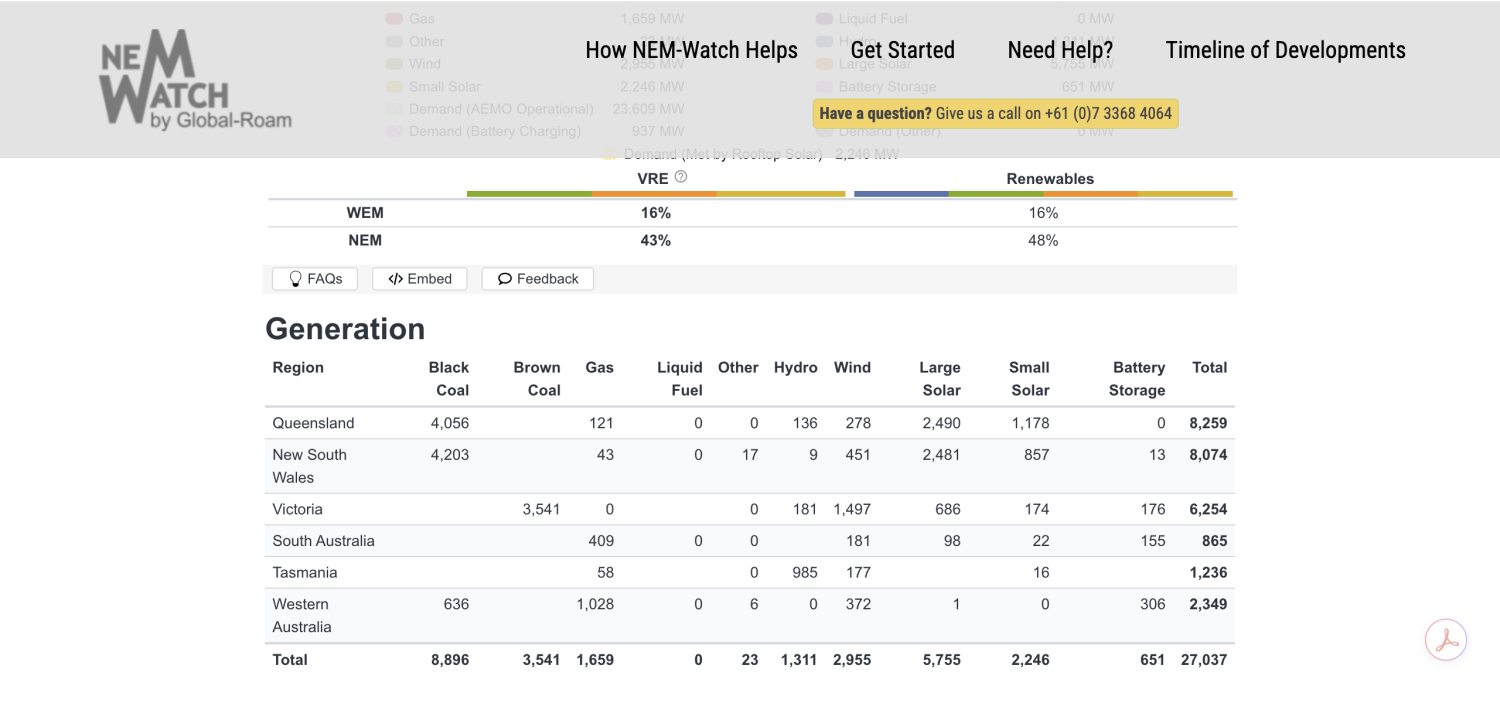Open How NEM-Watch Helps menu
Viewport: 1500px width, 703px height.
click(x=691, y=50)
